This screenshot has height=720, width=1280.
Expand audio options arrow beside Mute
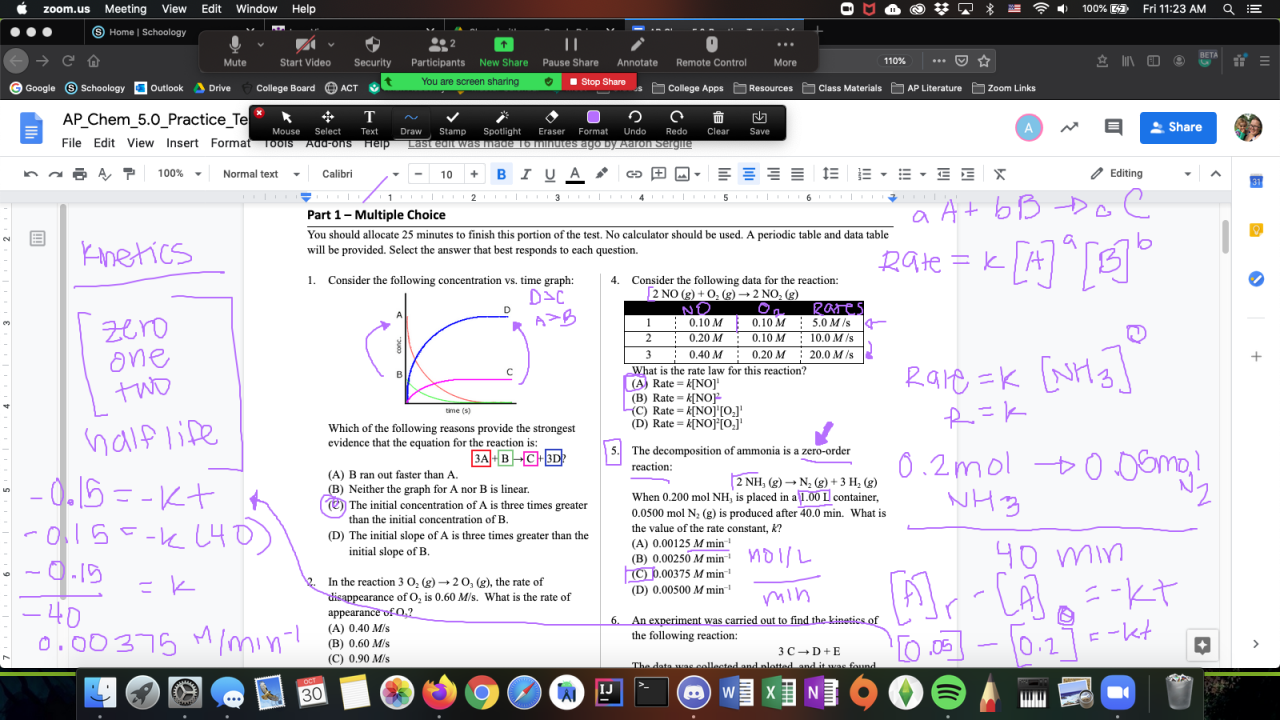pyautogui.click(x=262, y=44)
